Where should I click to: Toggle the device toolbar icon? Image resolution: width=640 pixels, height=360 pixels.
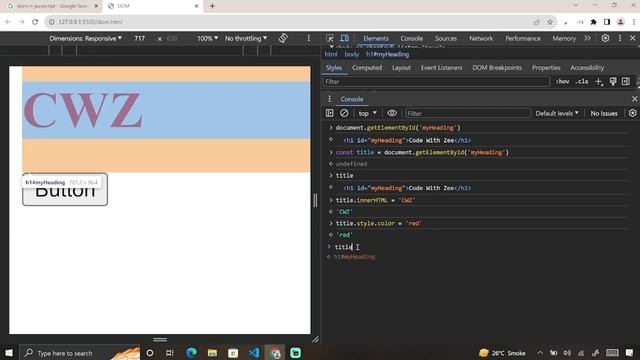click(345, 38)
